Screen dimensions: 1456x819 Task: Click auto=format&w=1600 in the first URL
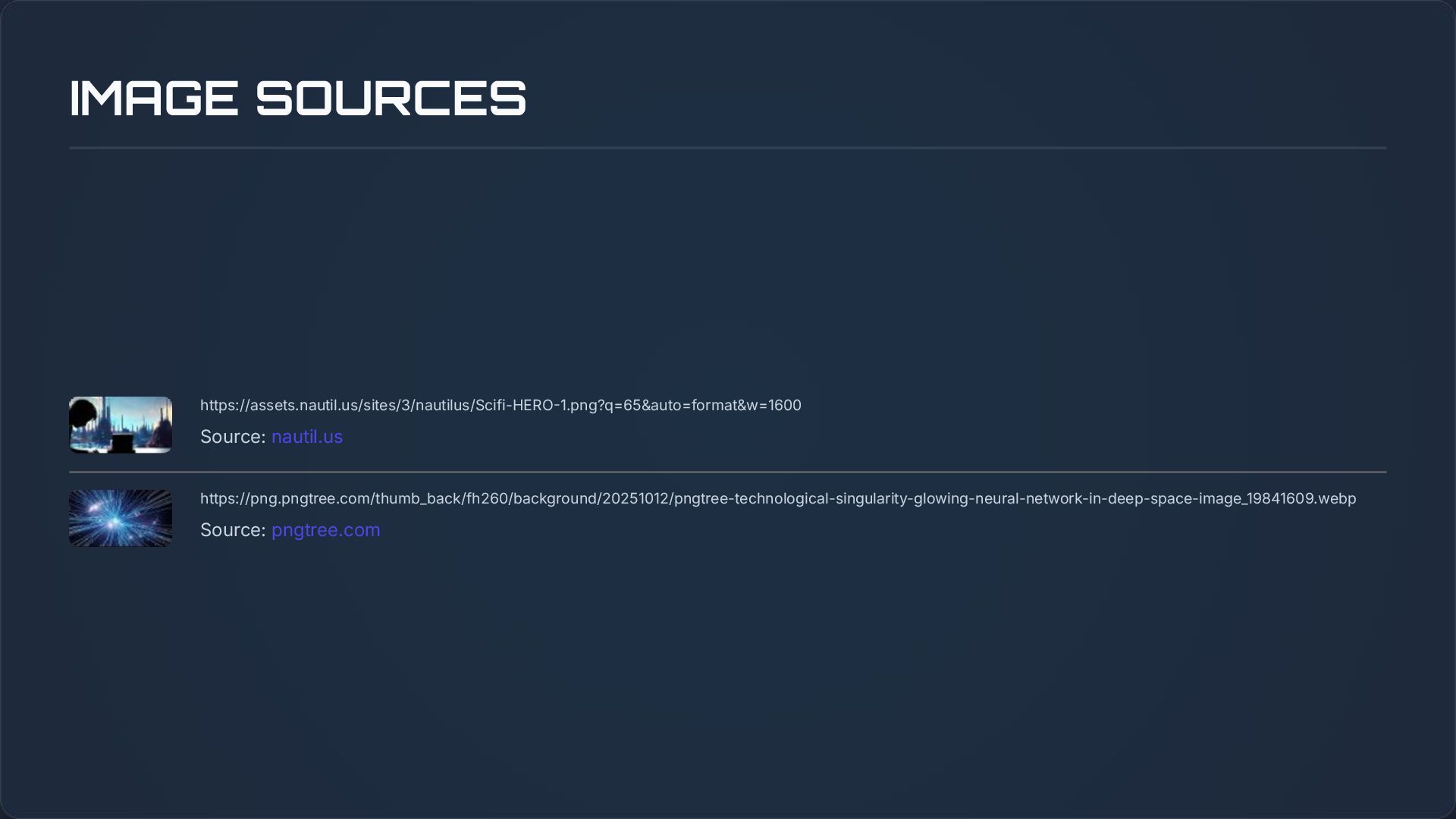click(x=725, y=405)
